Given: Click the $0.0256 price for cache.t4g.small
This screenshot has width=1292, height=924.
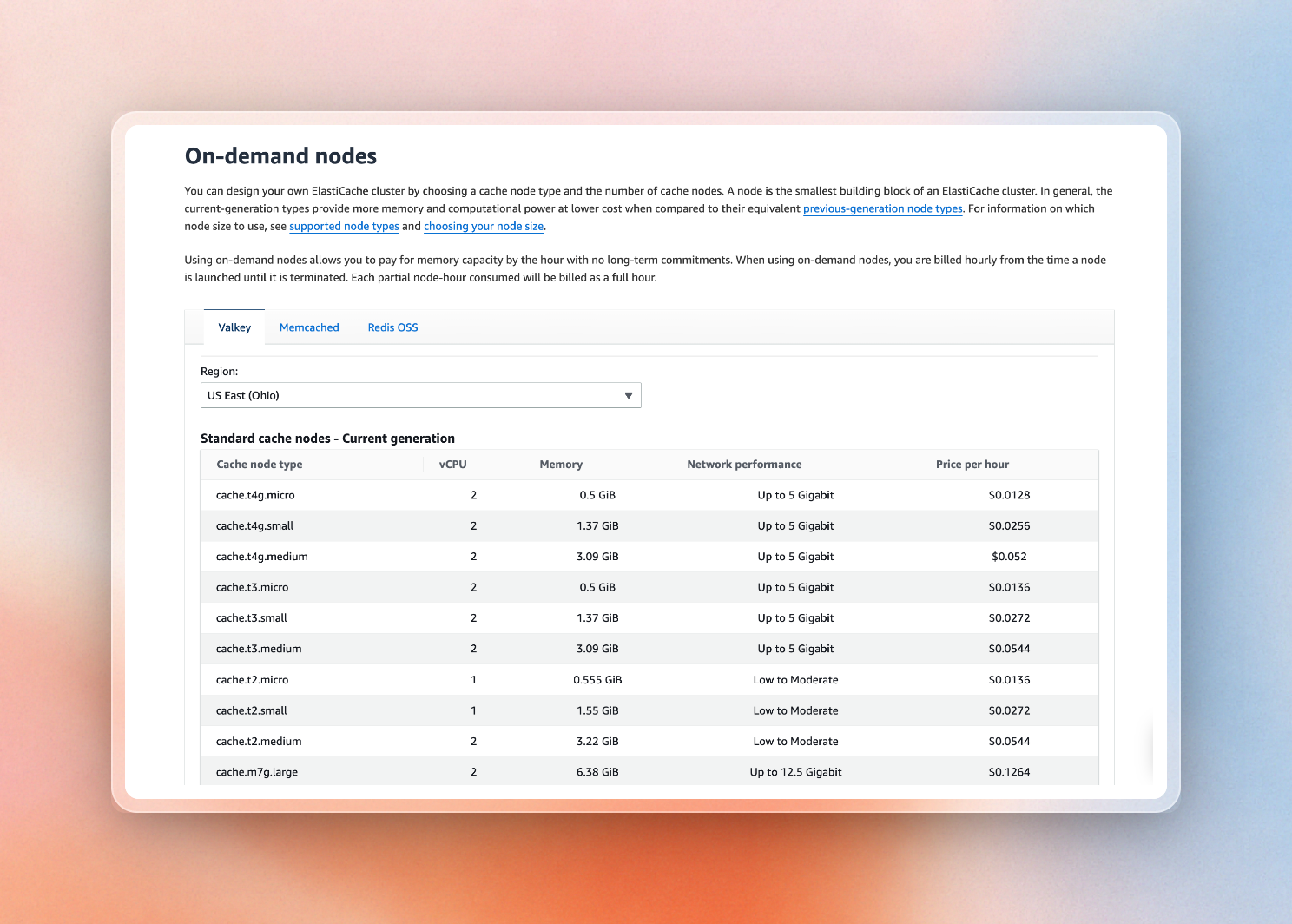Looking at the screenshot, I should click(1009, 526).
